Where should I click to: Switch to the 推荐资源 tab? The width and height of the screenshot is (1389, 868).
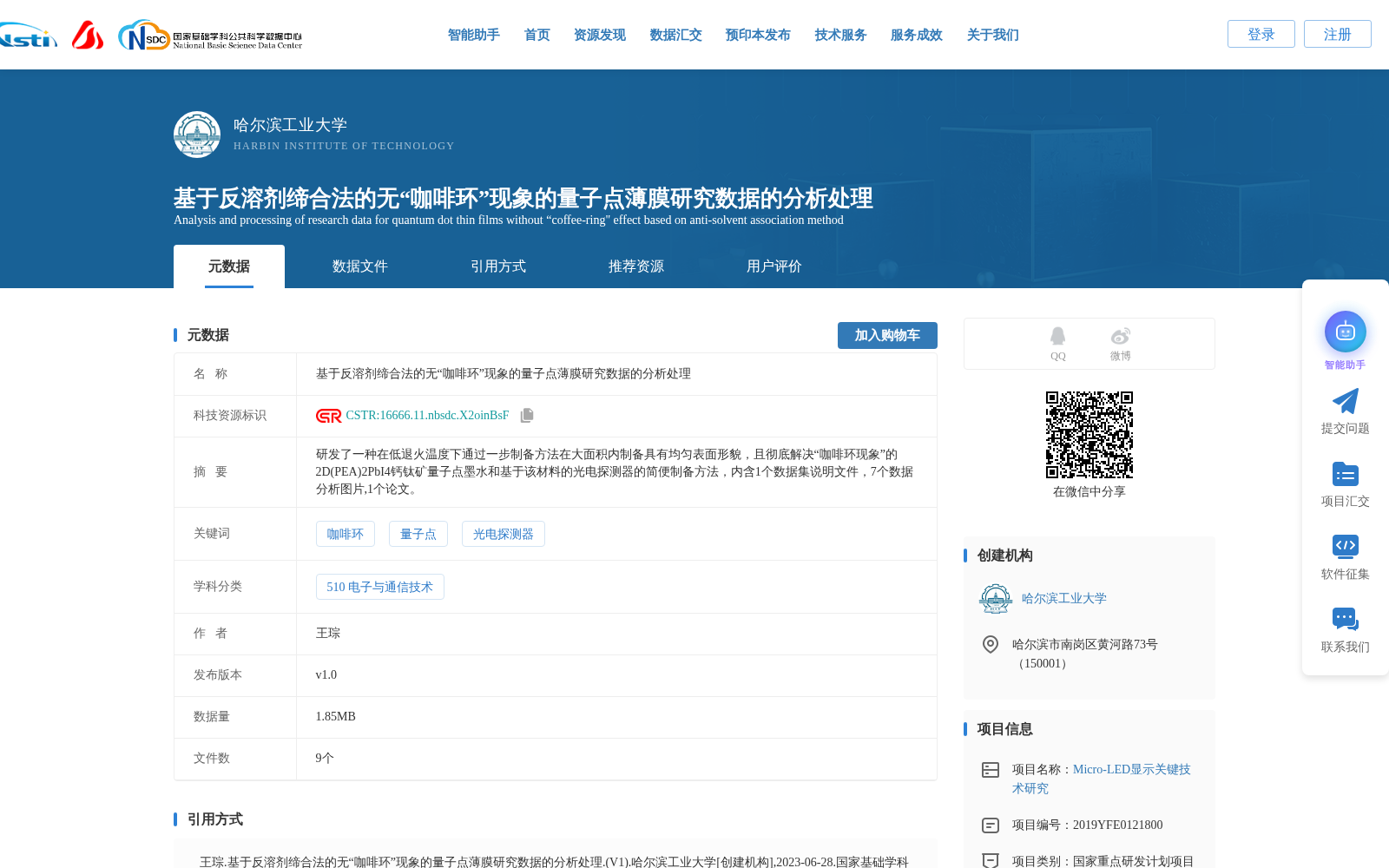[636, 266]
